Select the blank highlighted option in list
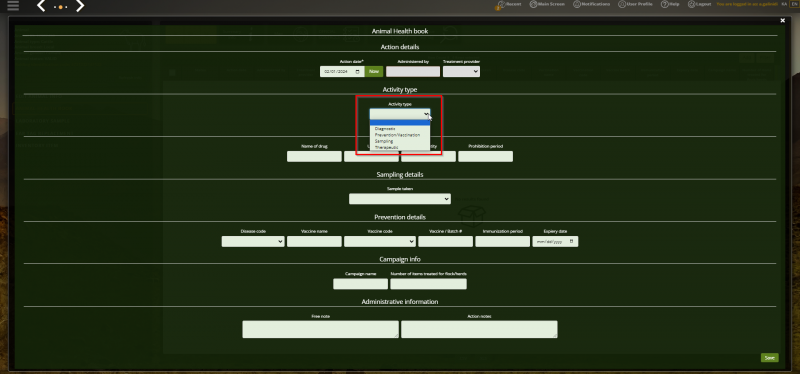This screenshot has width=800, height=374. coord(400,122)
